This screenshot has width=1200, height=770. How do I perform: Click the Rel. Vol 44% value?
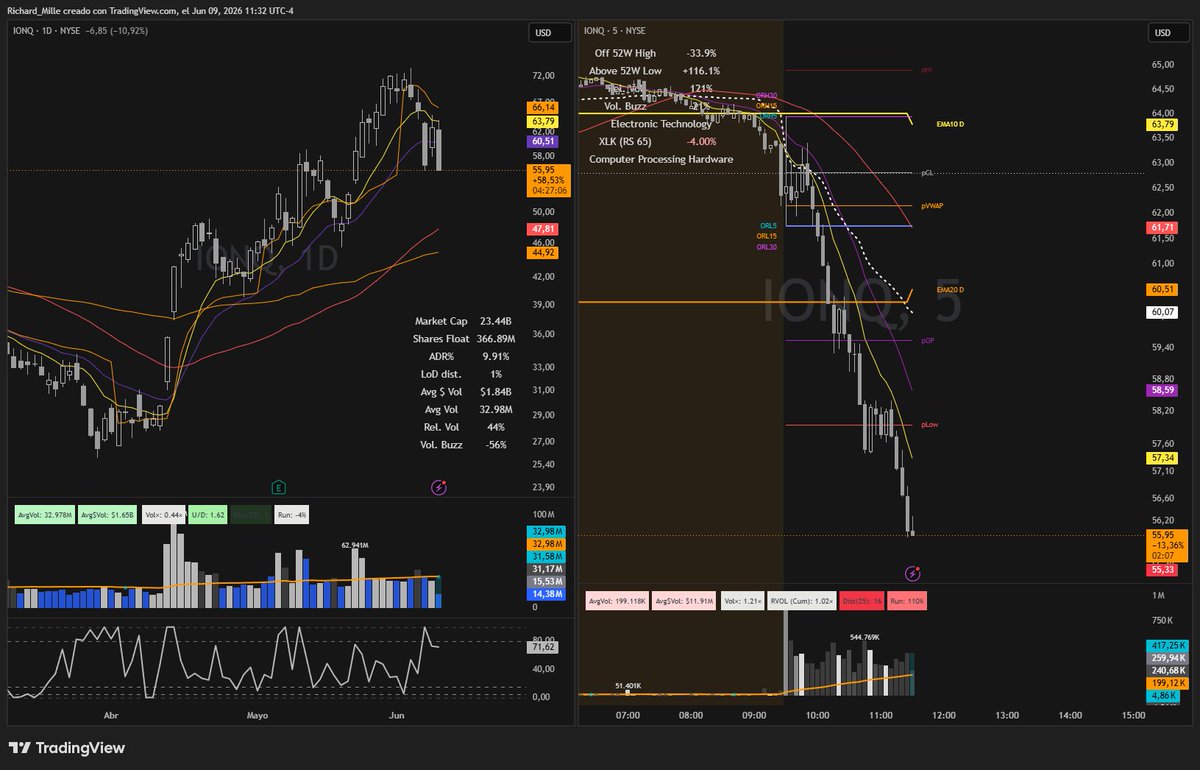point(494,427)
